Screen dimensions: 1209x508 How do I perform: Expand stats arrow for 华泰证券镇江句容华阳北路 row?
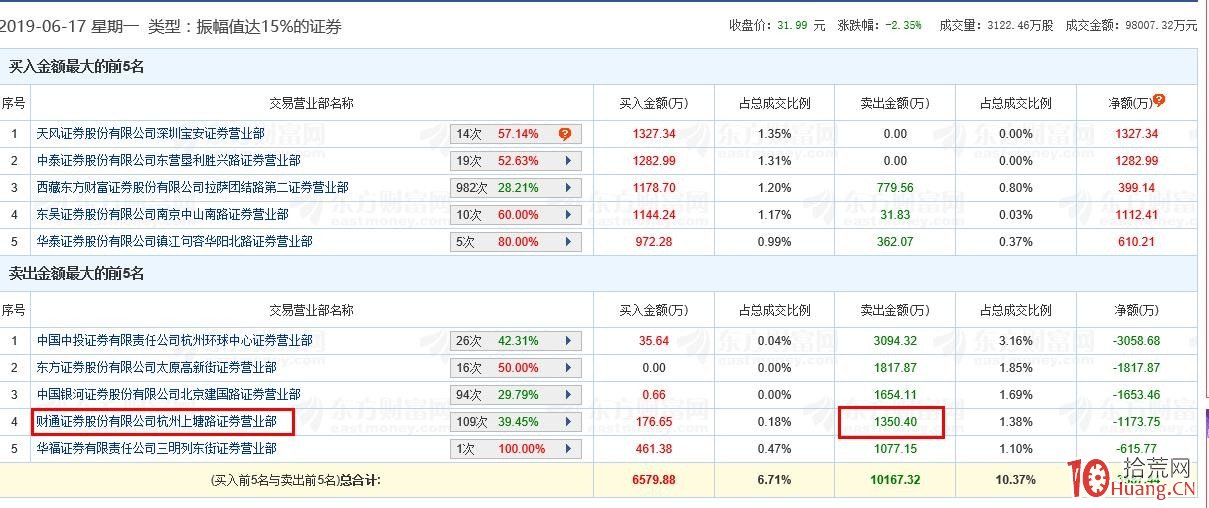(x=568, y=242)
